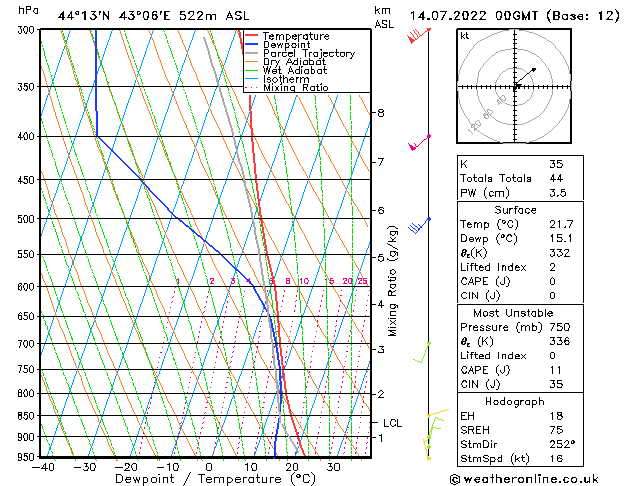The width and height of the screenshot is (629, 486).
Task: Click the Hodograph section header in table
Action: 516,401
